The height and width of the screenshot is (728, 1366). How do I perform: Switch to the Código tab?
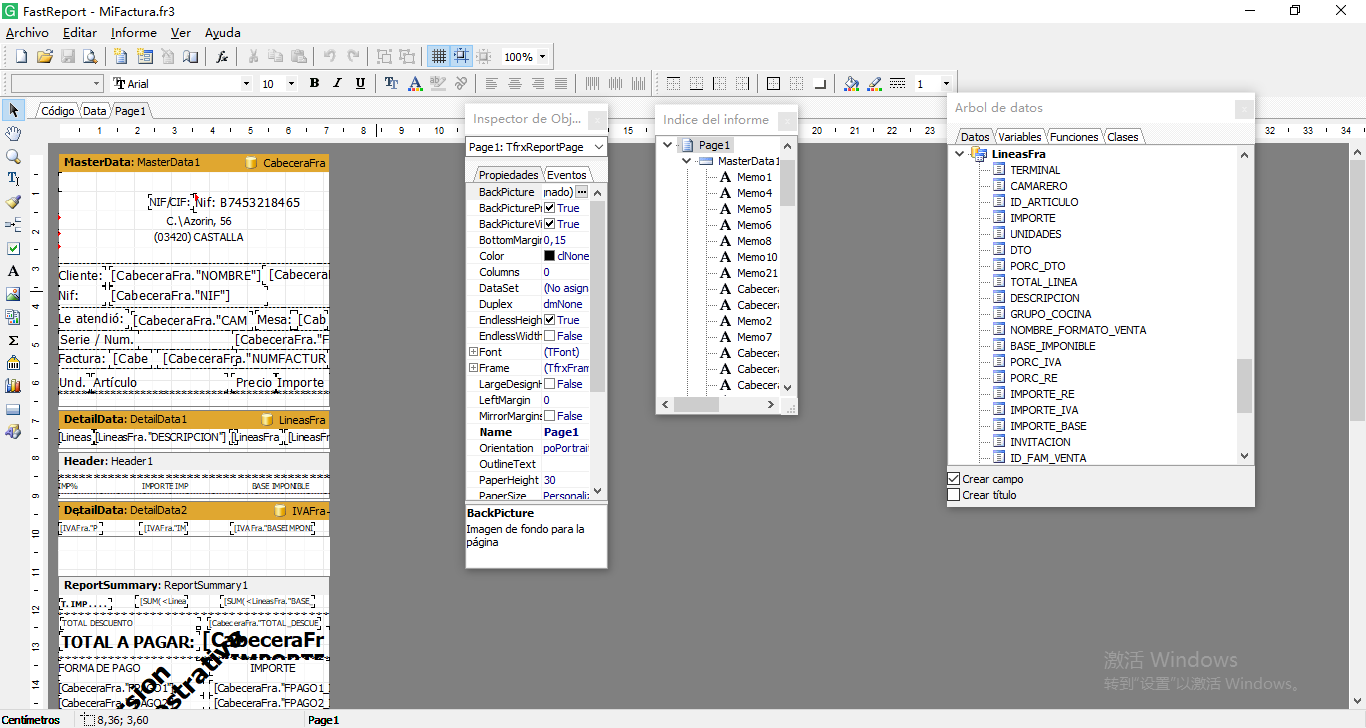coord(57,111)
